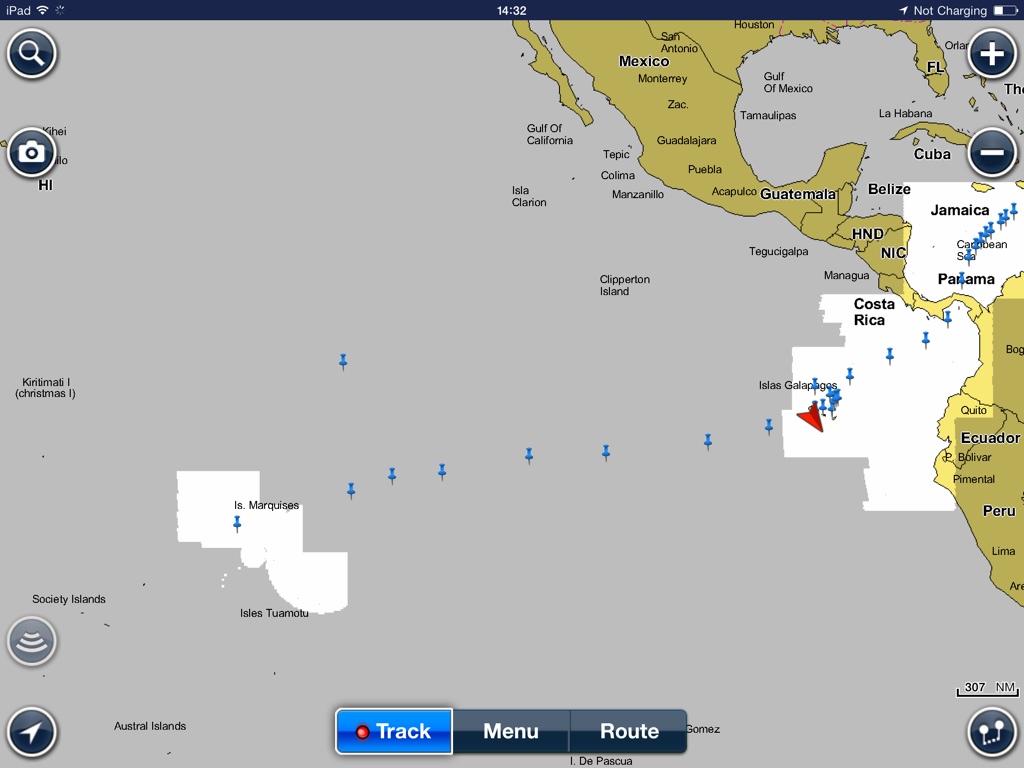Tap the 14:32 clock in status bar
This screenshot has width=1024, height=768.
[511, 10]
